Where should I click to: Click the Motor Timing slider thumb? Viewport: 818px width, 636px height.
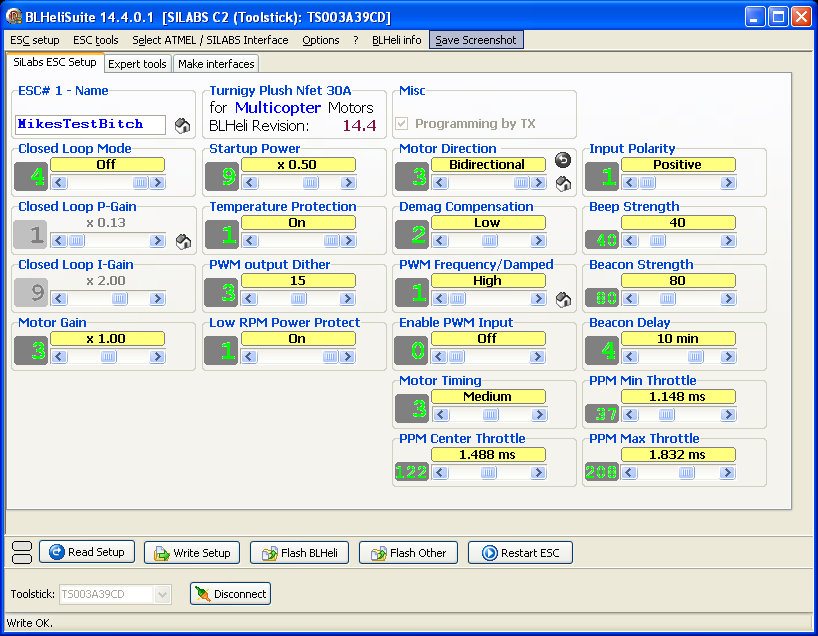pyautogui.click(x=490, y=414)
